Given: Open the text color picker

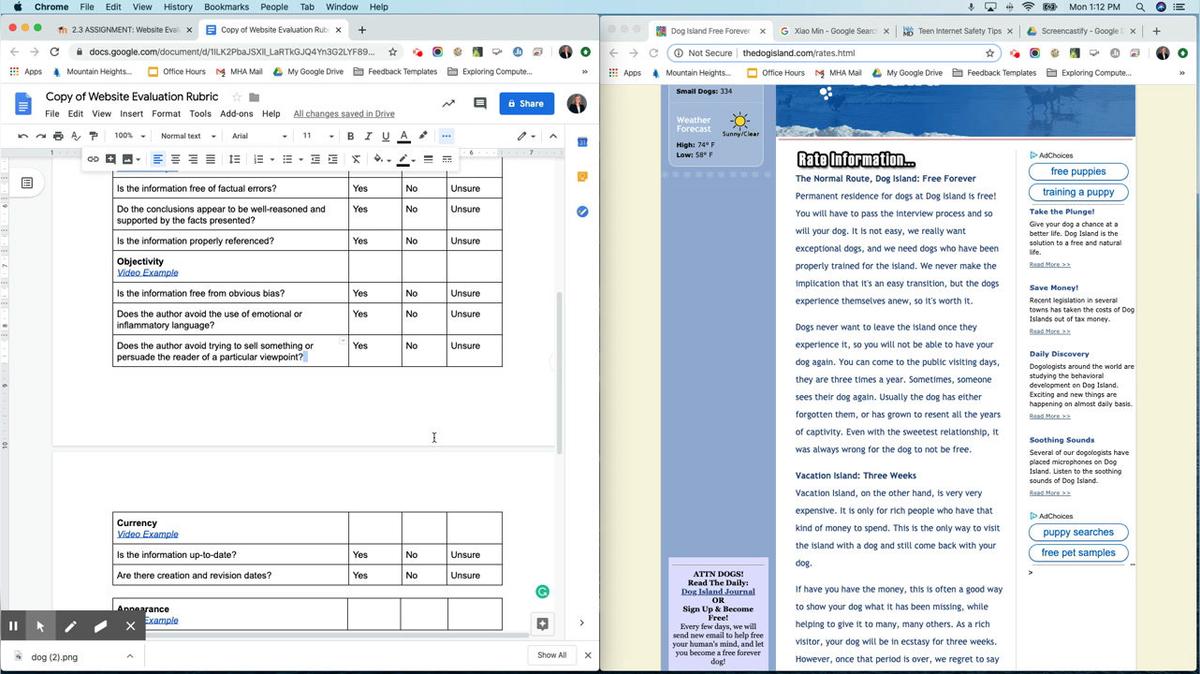Looking at the screenshot, I should tap(404, 136).
